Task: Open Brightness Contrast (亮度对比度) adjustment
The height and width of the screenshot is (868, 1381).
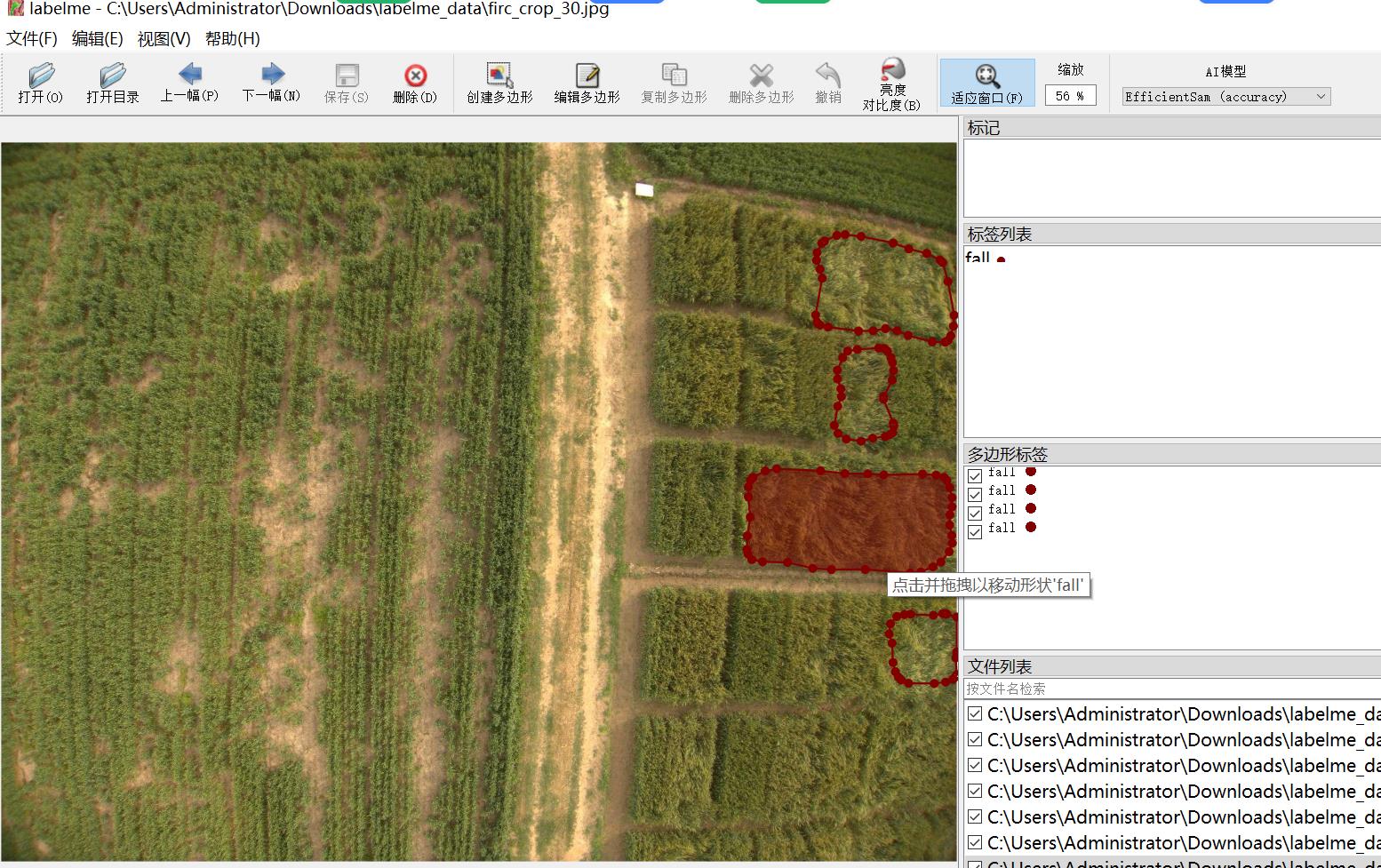Action: pyautogui.click(x=891, y=83)
